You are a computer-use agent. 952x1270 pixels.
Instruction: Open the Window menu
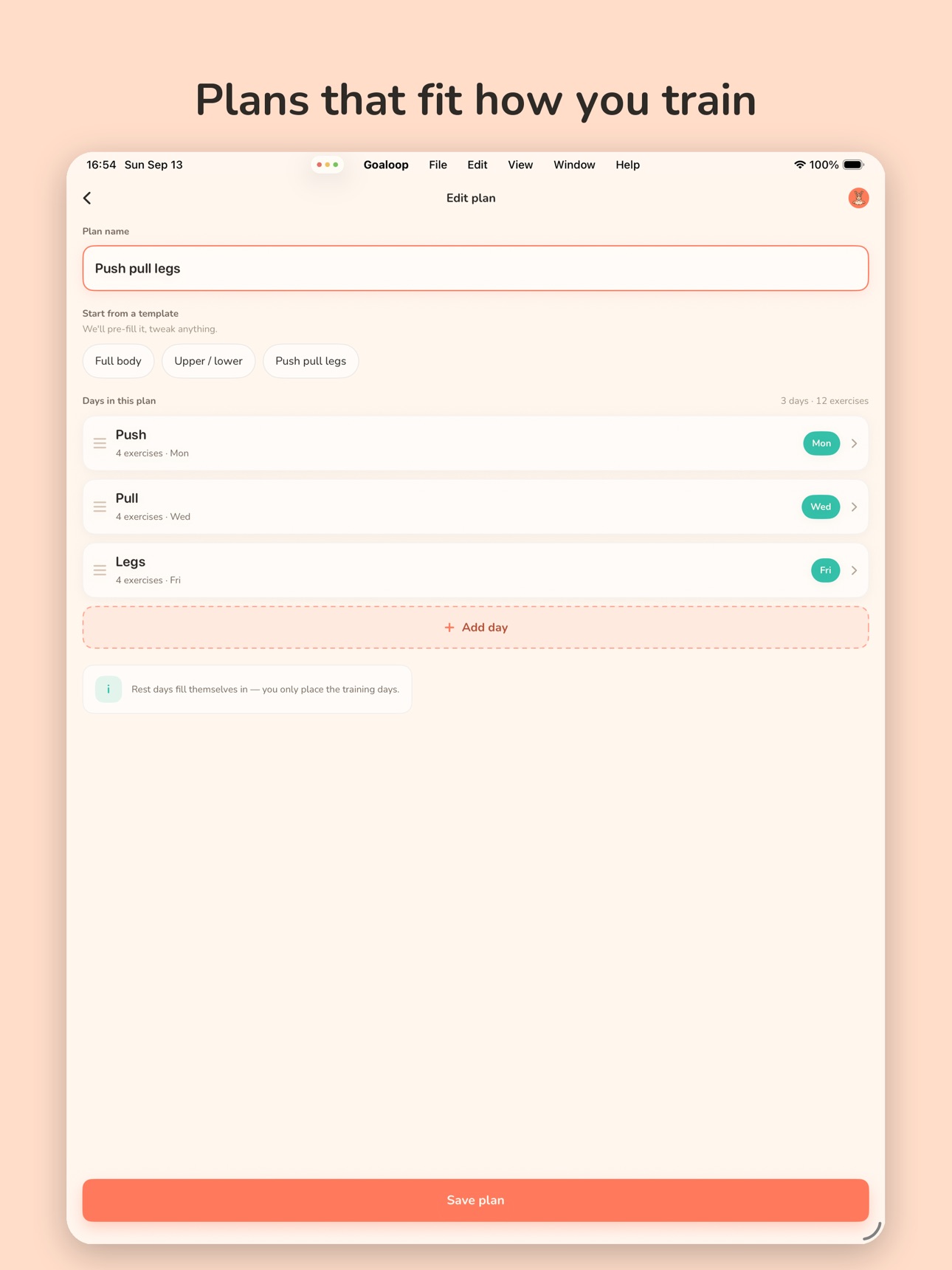click(574, 165)
